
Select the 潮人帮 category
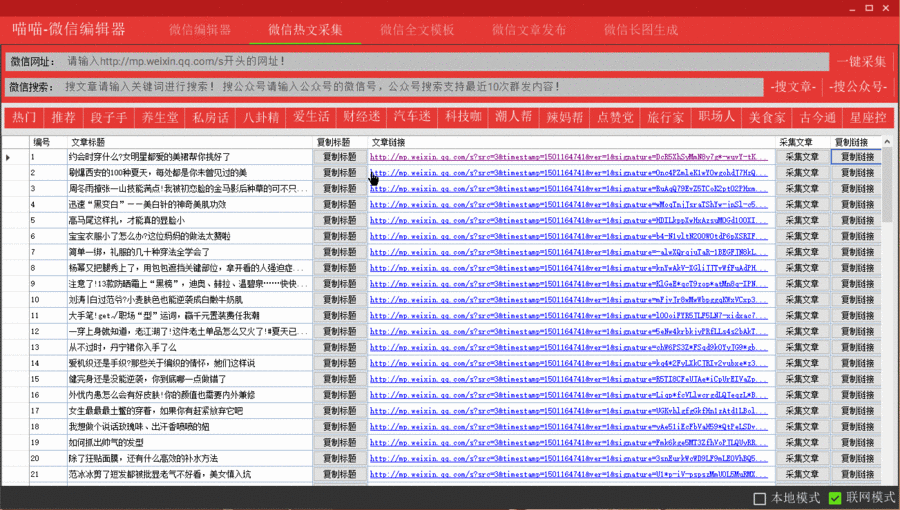tap(514, 118)
